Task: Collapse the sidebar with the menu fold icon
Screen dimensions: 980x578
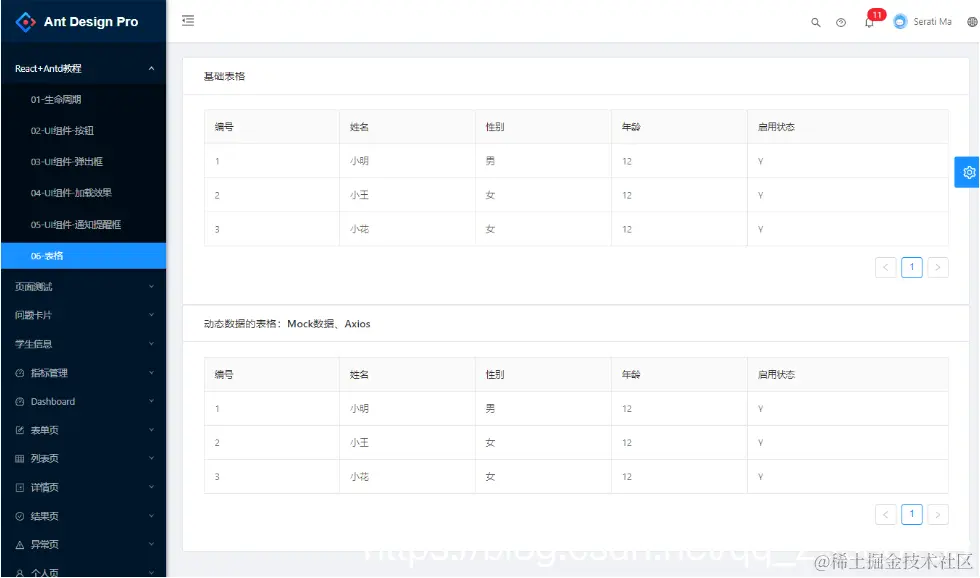Action: [x=188, y=21]
